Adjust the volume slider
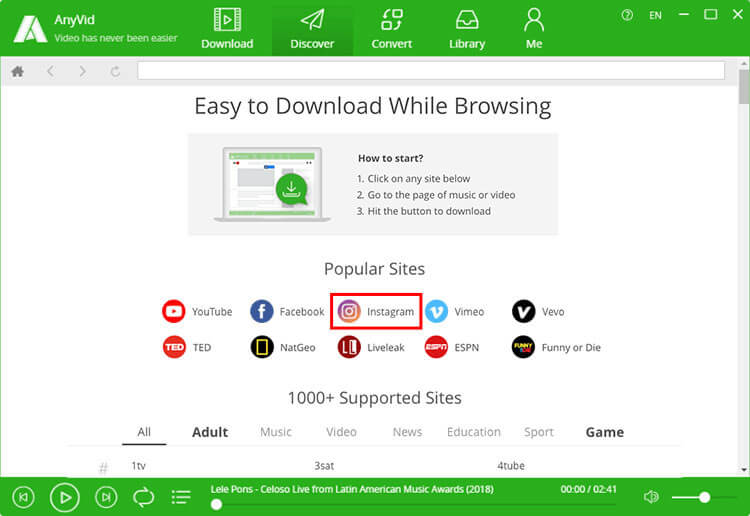The height and width of the screenshot is (516, 750). 703,498
